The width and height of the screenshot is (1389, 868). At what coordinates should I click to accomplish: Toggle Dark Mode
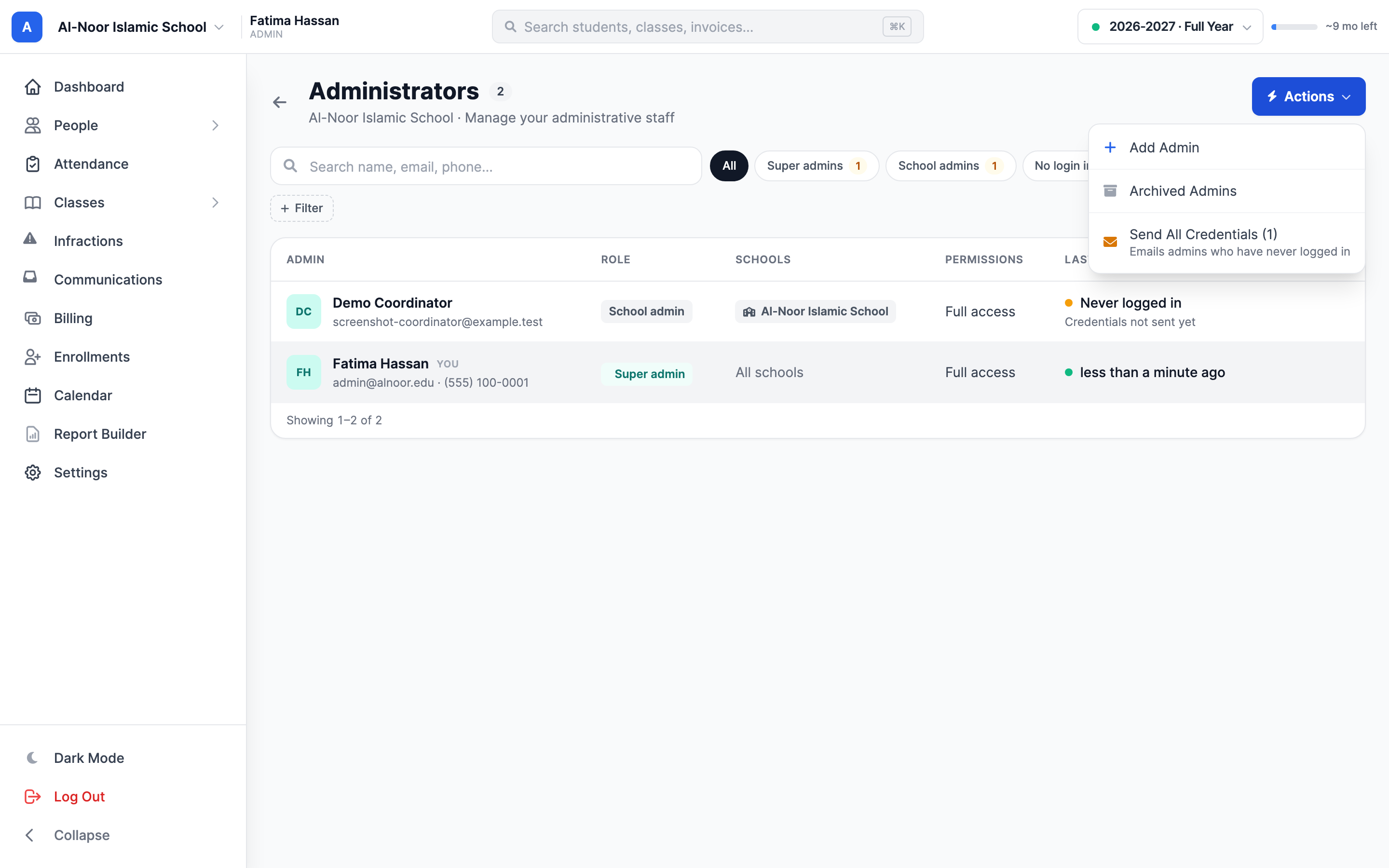coord(76,758)
